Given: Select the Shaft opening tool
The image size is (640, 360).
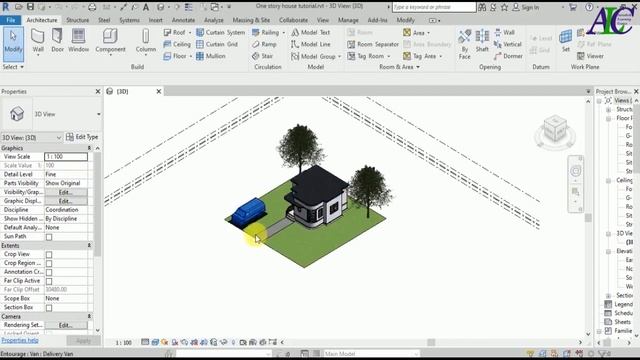Looking at the screenshot, I should click(x=482, y=41).
